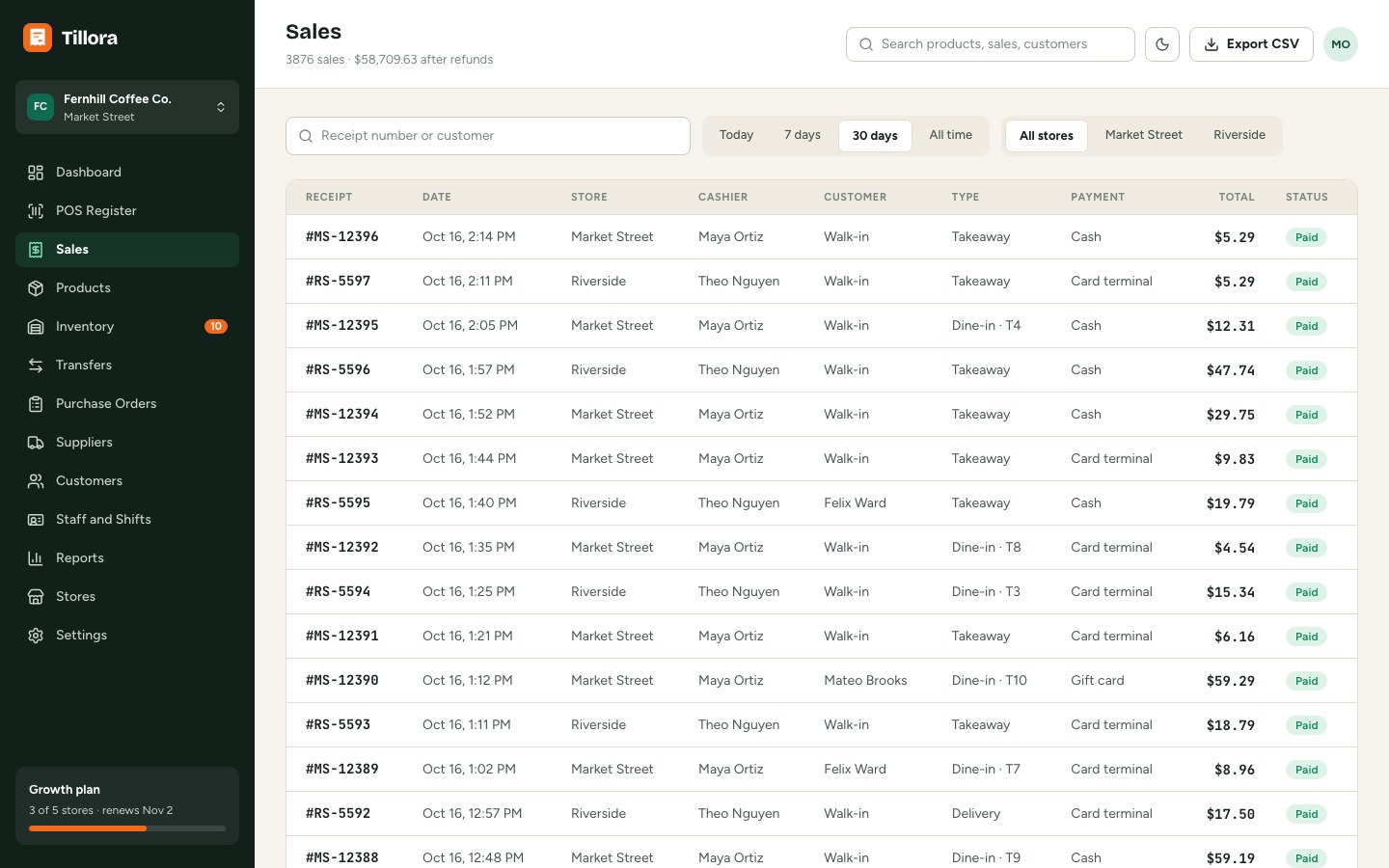
Task: Expand the Fernhill Coffee Co. store switcher
Action: [x=127, y=107]
